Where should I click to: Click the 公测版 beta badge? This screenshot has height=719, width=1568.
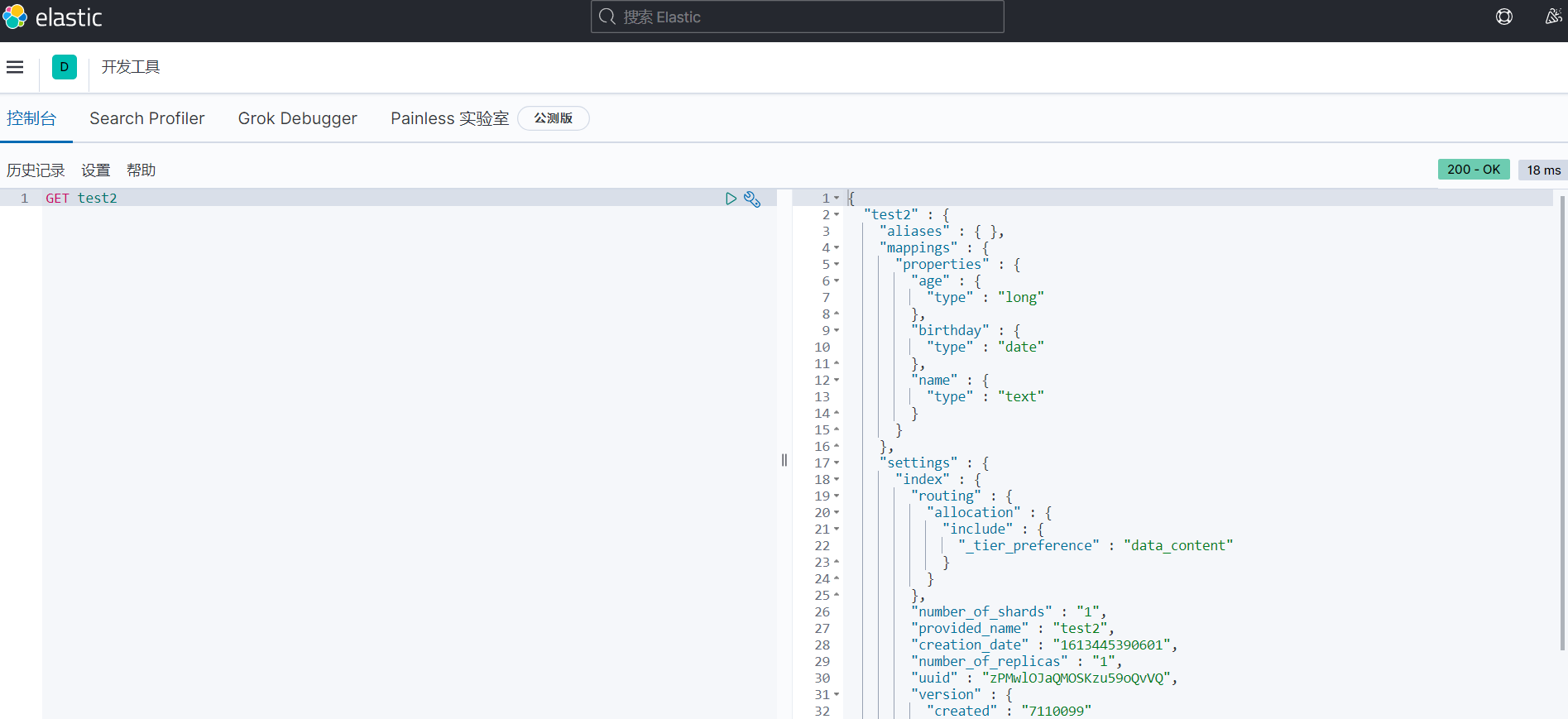point(554,118)
